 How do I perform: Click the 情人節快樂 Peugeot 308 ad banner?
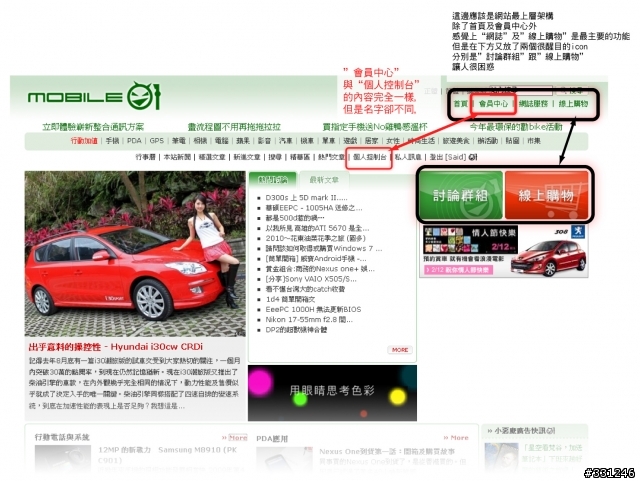tap(504, 251)
